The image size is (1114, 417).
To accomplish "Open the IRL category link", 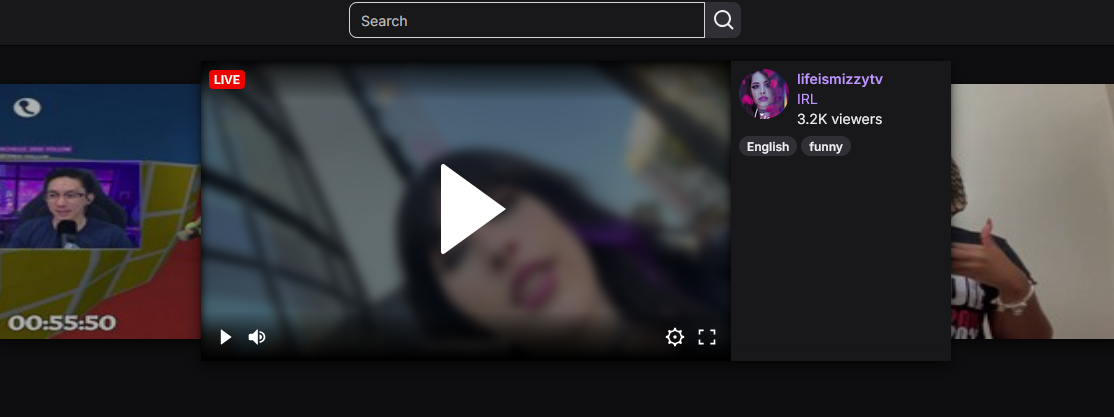I will [x=807, y=99].
